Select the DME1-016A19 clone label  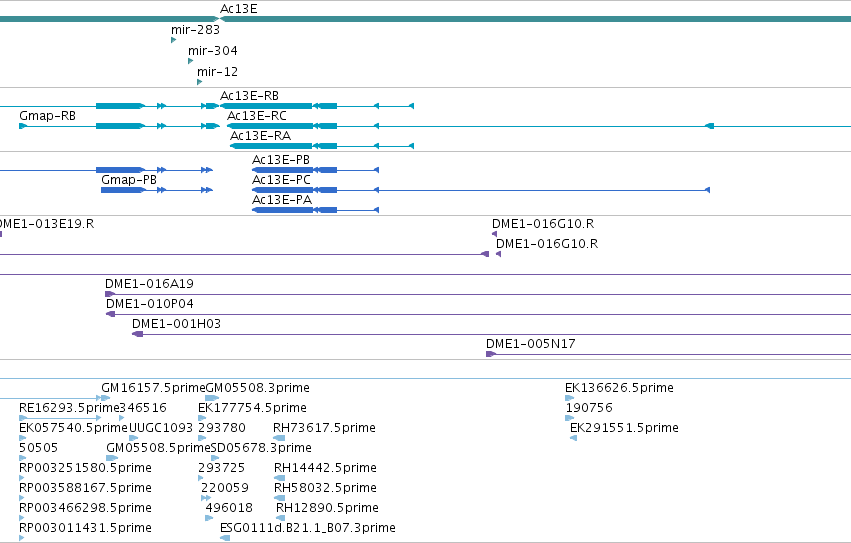[149, 283]
